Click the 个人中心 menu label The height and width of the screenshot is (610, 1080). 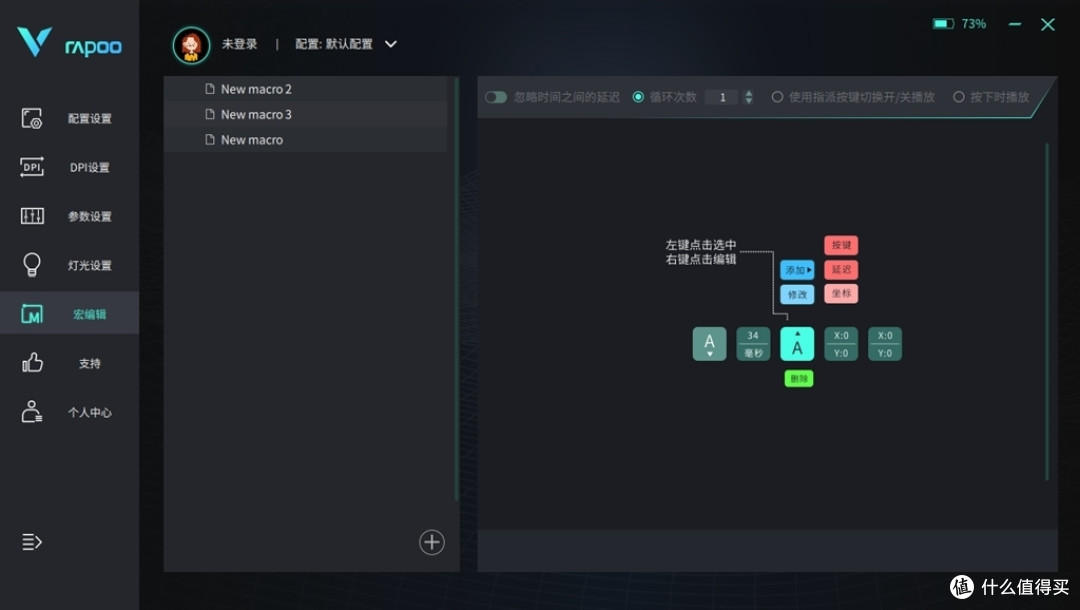tap(90, 412)
